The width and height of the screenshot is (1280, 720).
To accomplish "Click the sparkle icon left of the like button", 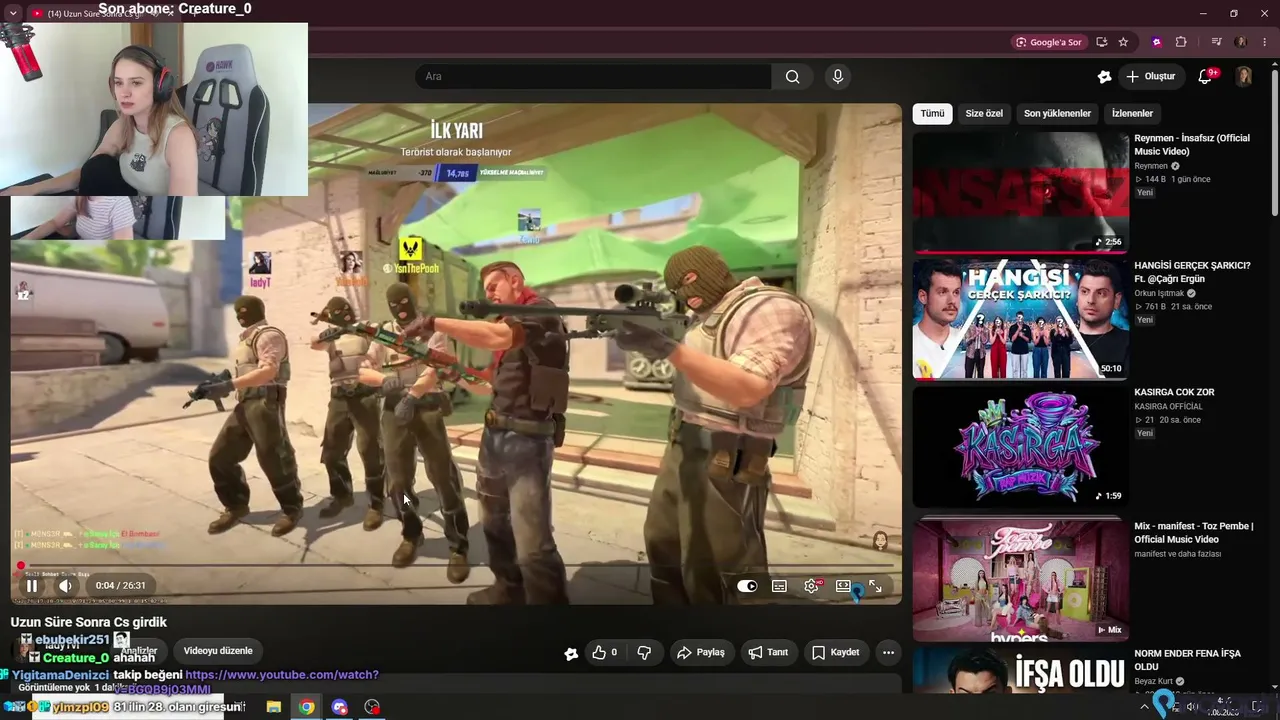I will click(x=571, y=653).
